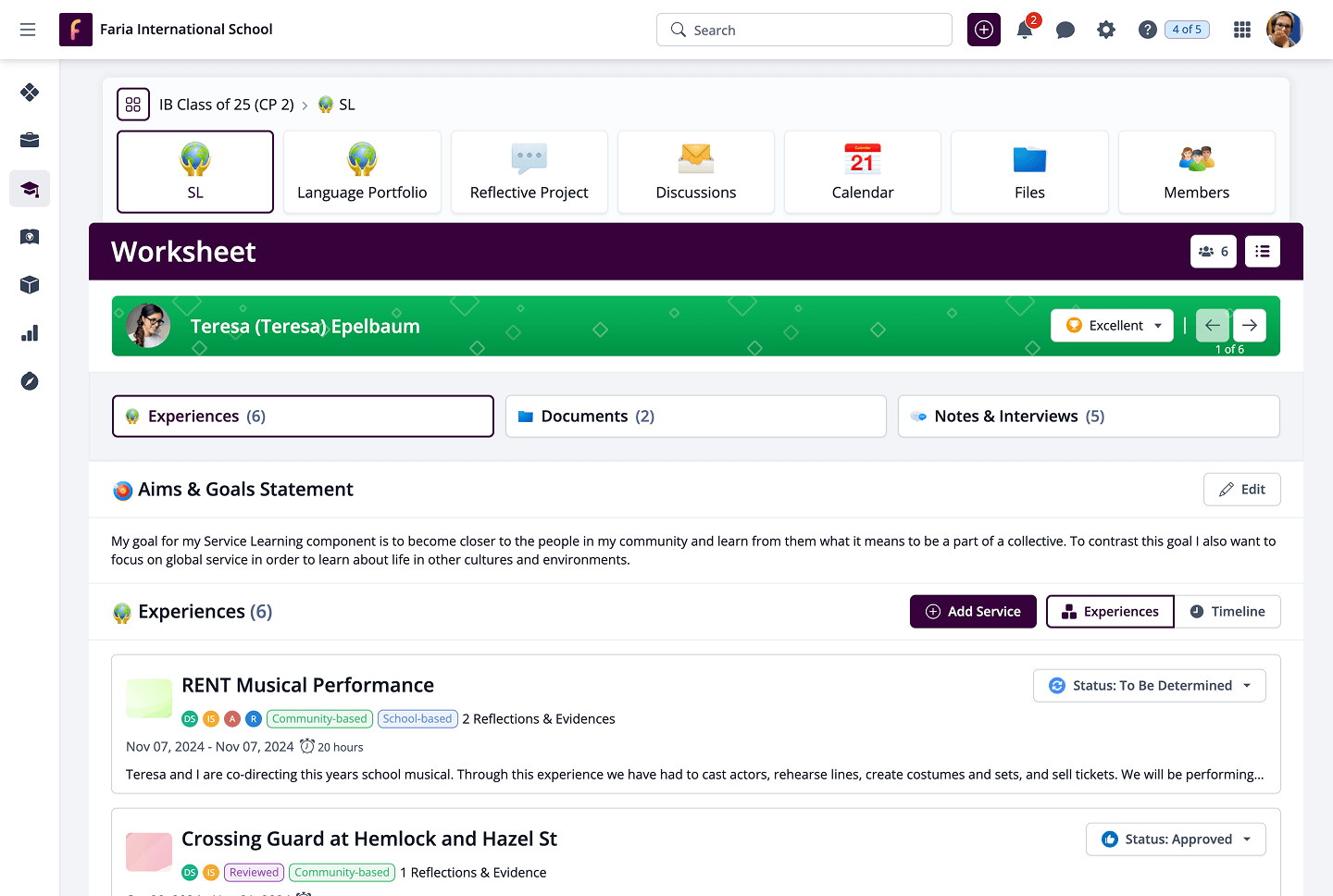The image size is (1333, 896).
Task: Go to next student arrow
Action: tap(1250, 326)
